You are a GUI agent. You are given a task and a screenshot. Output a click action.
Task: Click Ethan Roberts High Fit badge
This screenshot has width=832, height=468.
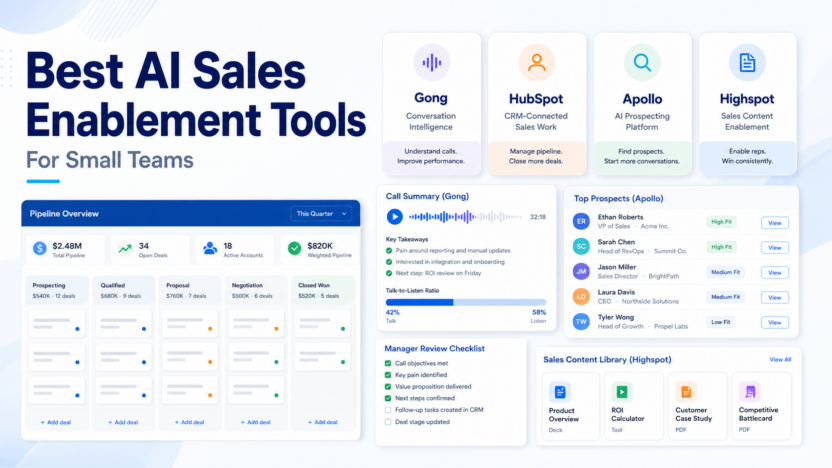721,222
